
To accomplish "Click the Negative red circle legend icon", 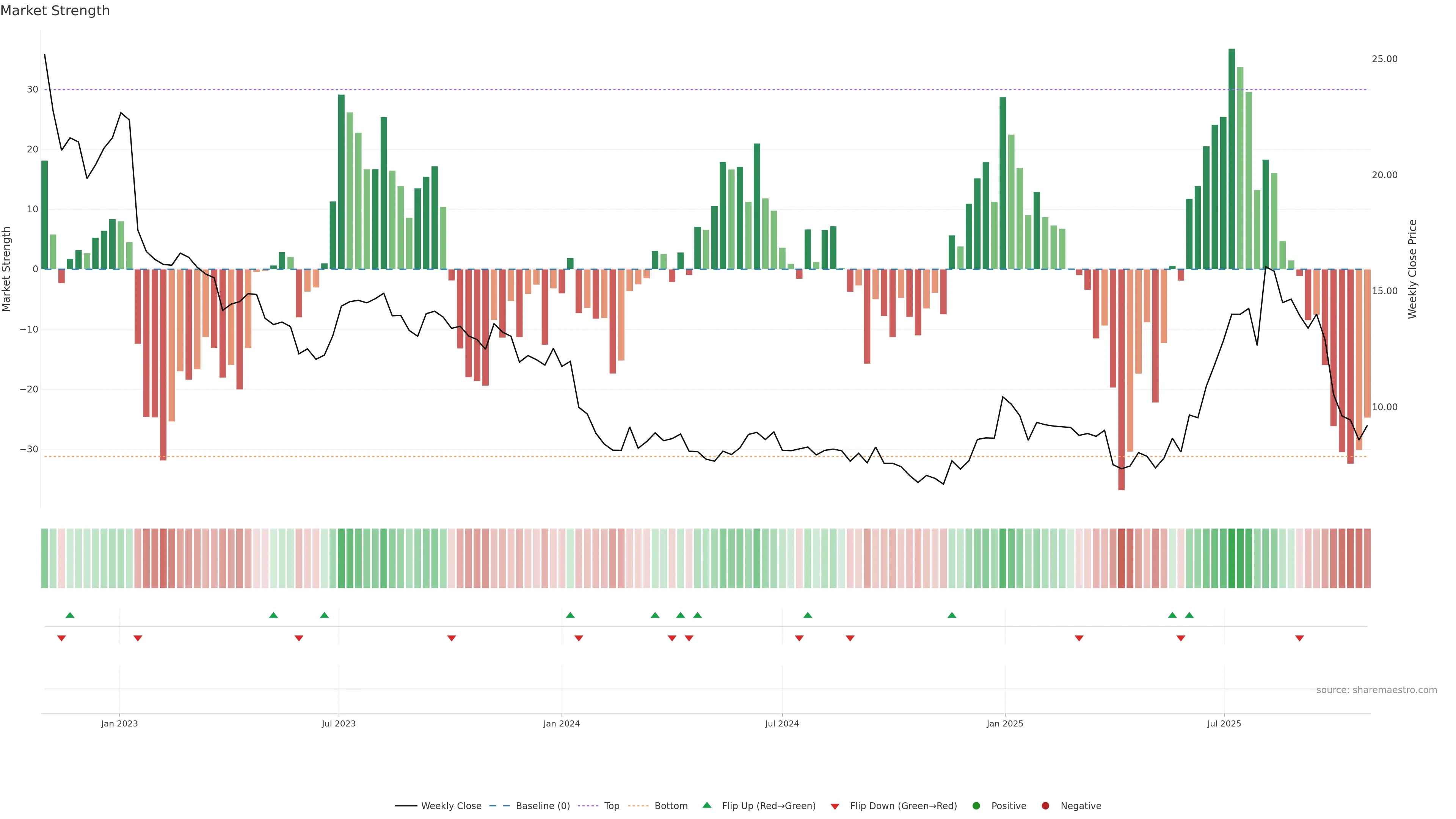I will [1045, 806].
